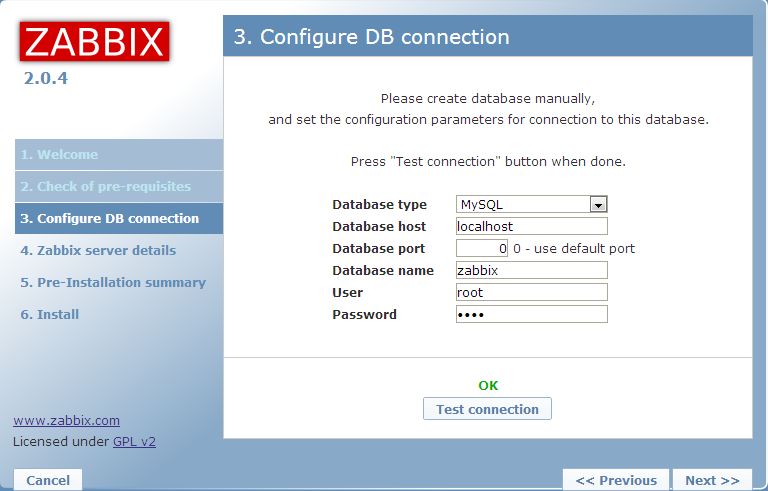Proceed with the Next button
The image size is (768, 491).
[712, 480]
